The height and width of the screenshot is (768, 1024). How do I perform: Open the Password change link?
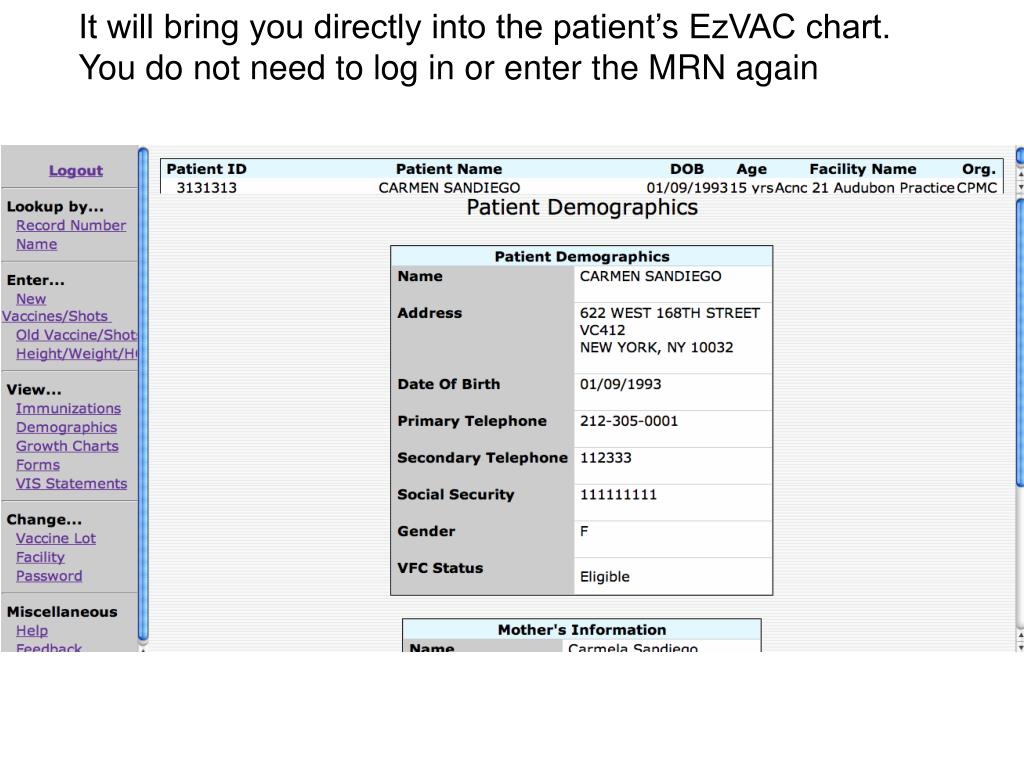pyautogui.click(x=49, y=577)
